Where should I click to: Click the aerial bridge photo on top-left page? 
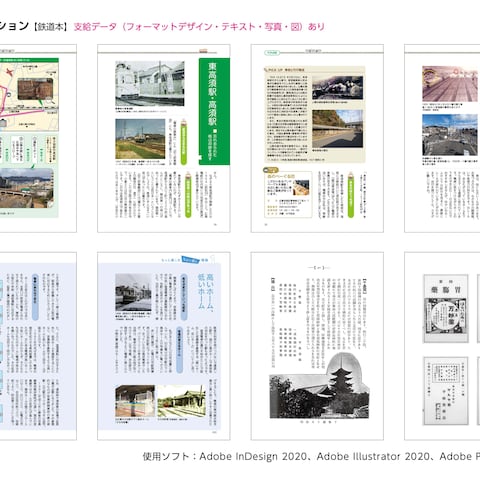tap(27, 188)
